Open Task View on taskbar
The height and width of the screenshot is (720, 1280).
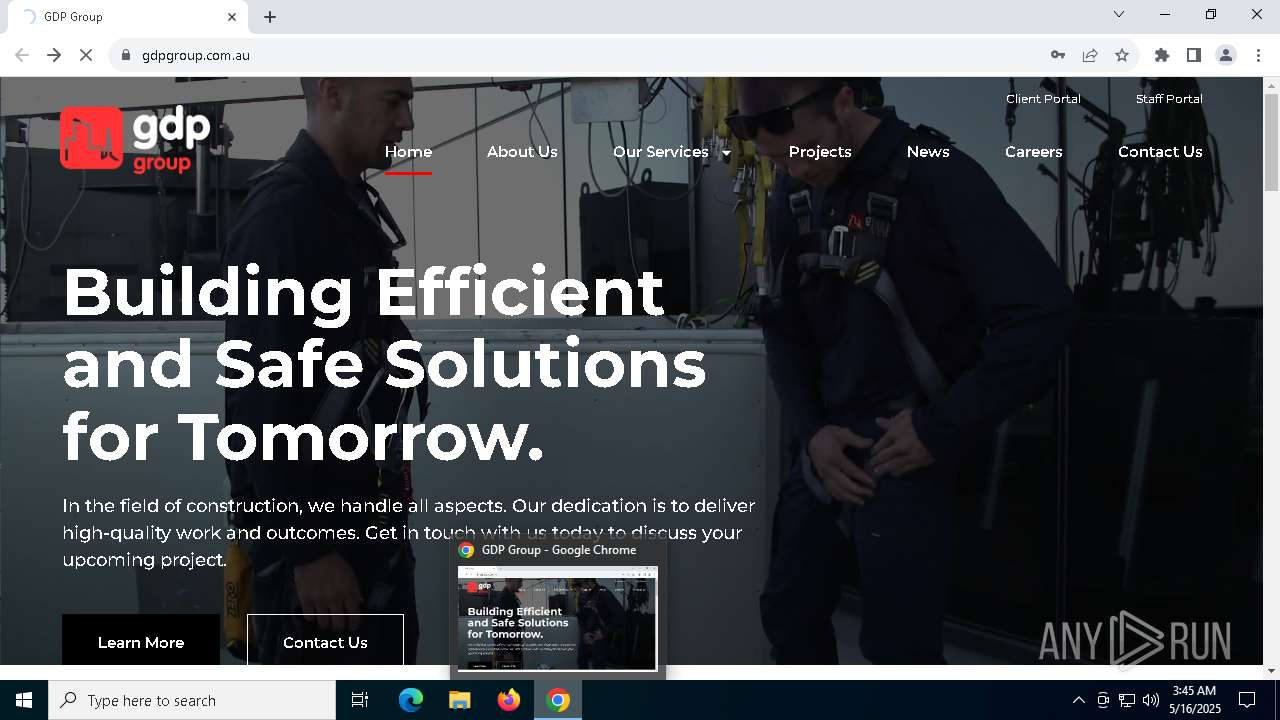[x=360, y=700]
